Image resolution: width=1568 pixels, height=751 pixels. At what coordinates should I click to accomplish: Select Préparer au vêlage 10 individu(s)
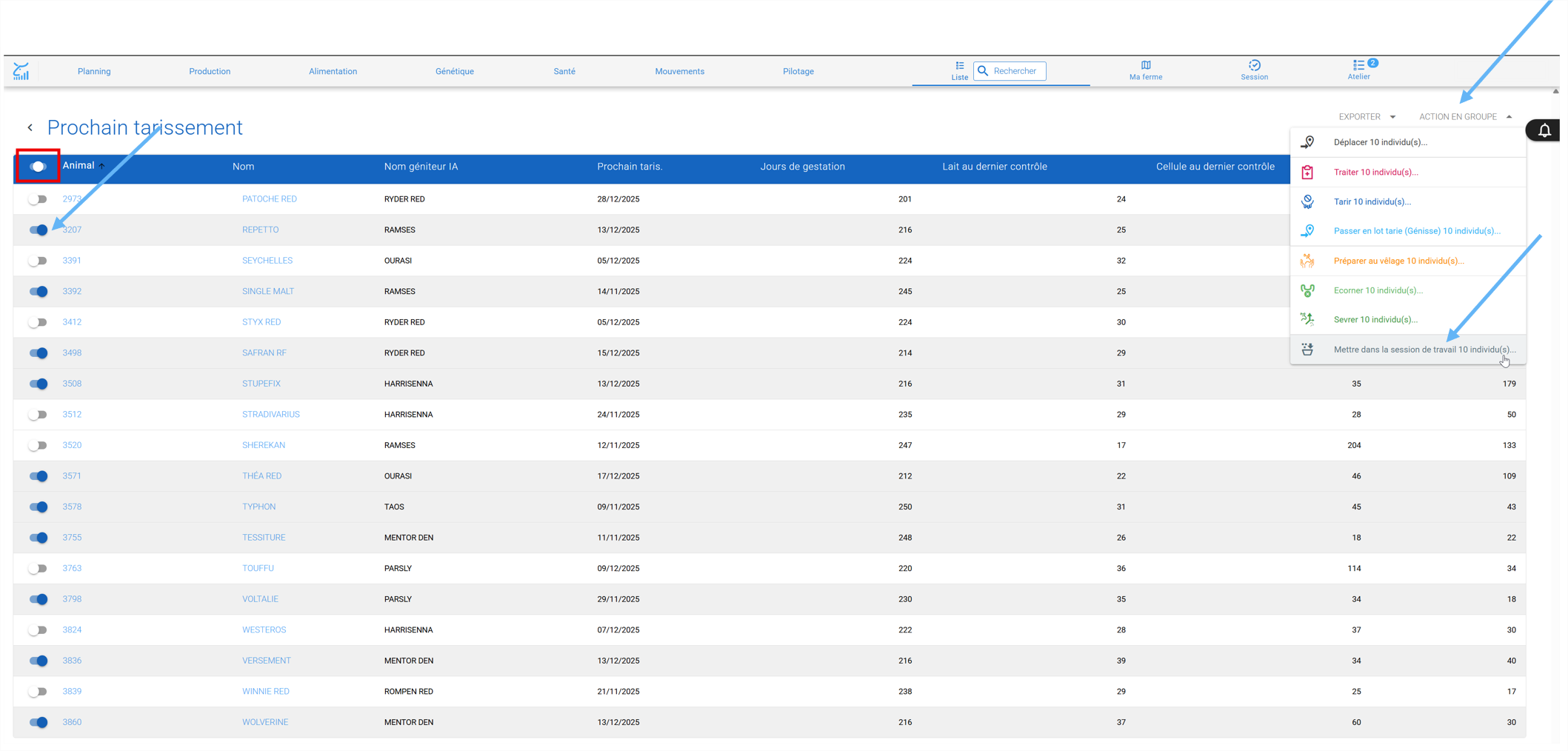(1407, 261)
